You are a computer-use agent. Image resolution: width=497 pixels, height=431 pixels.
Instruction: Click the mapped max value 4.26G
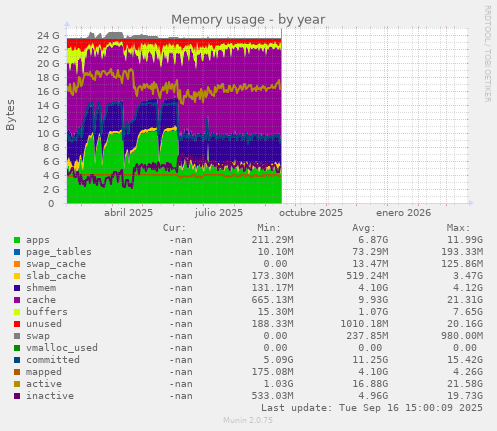[x=468, y=372]
